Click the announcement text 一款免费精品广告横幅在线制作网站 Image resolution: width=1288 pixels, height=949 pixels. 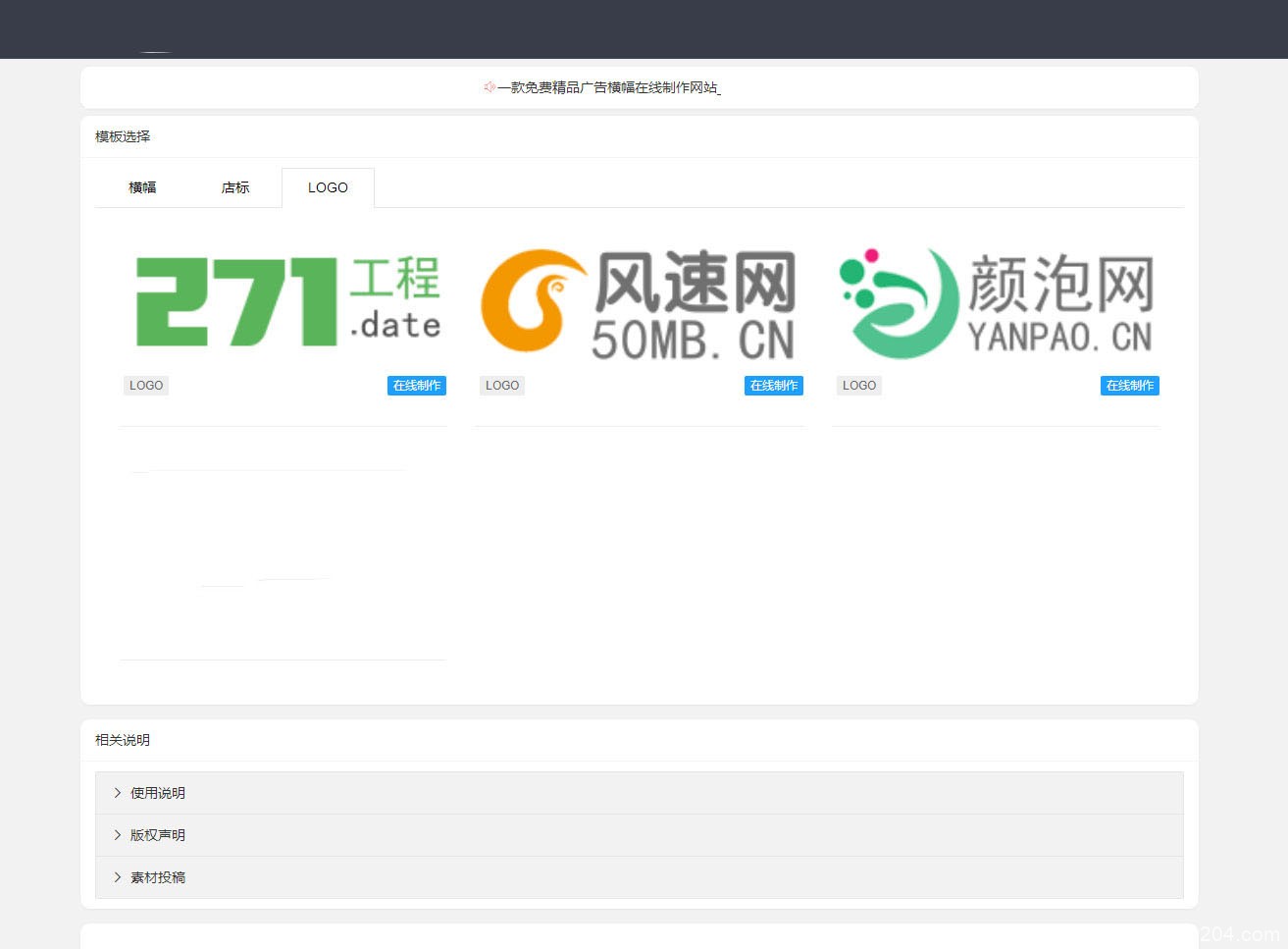coord(607,87)
